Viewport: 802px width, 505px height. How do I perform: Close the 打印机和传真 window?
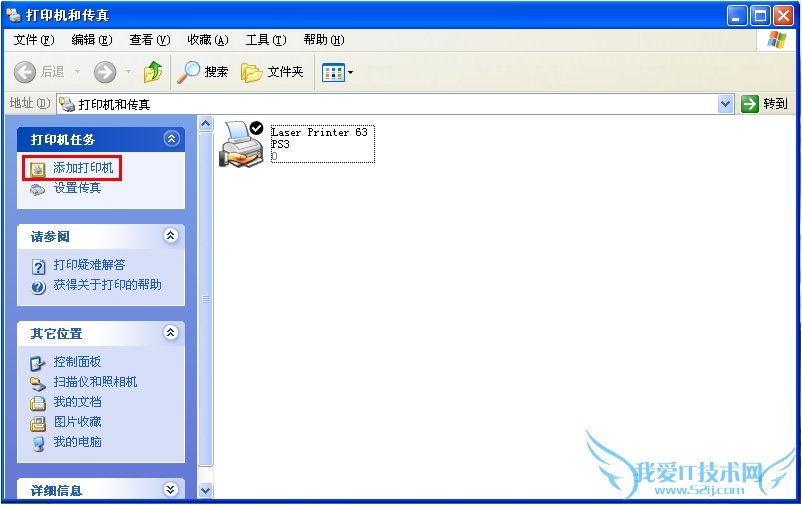783,16
